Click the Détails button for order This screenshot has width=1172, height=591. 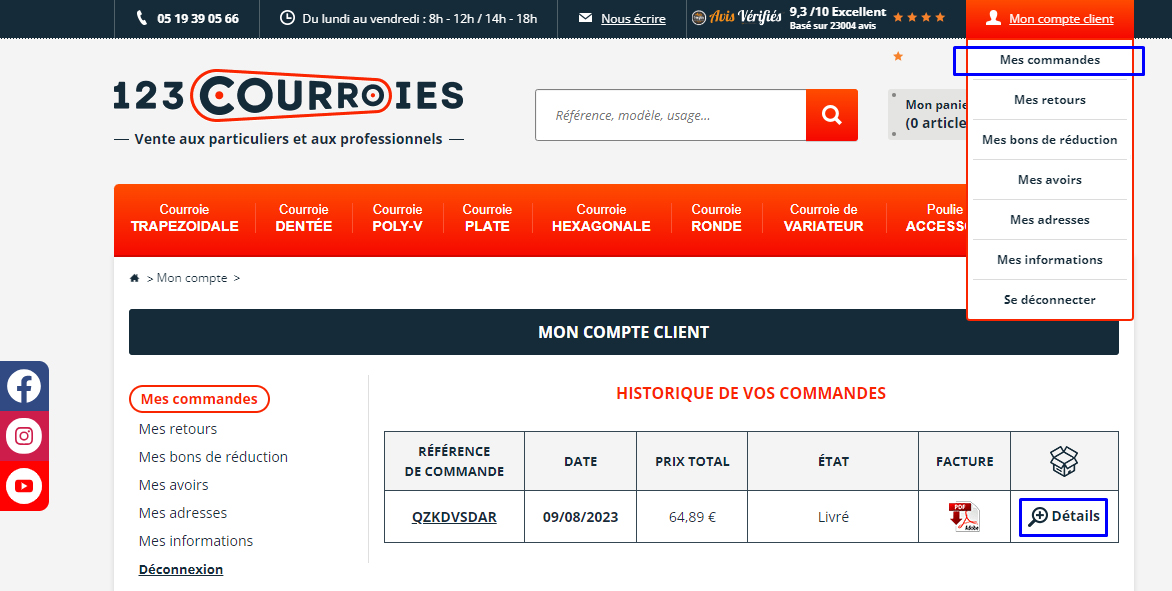point(1064,517)
